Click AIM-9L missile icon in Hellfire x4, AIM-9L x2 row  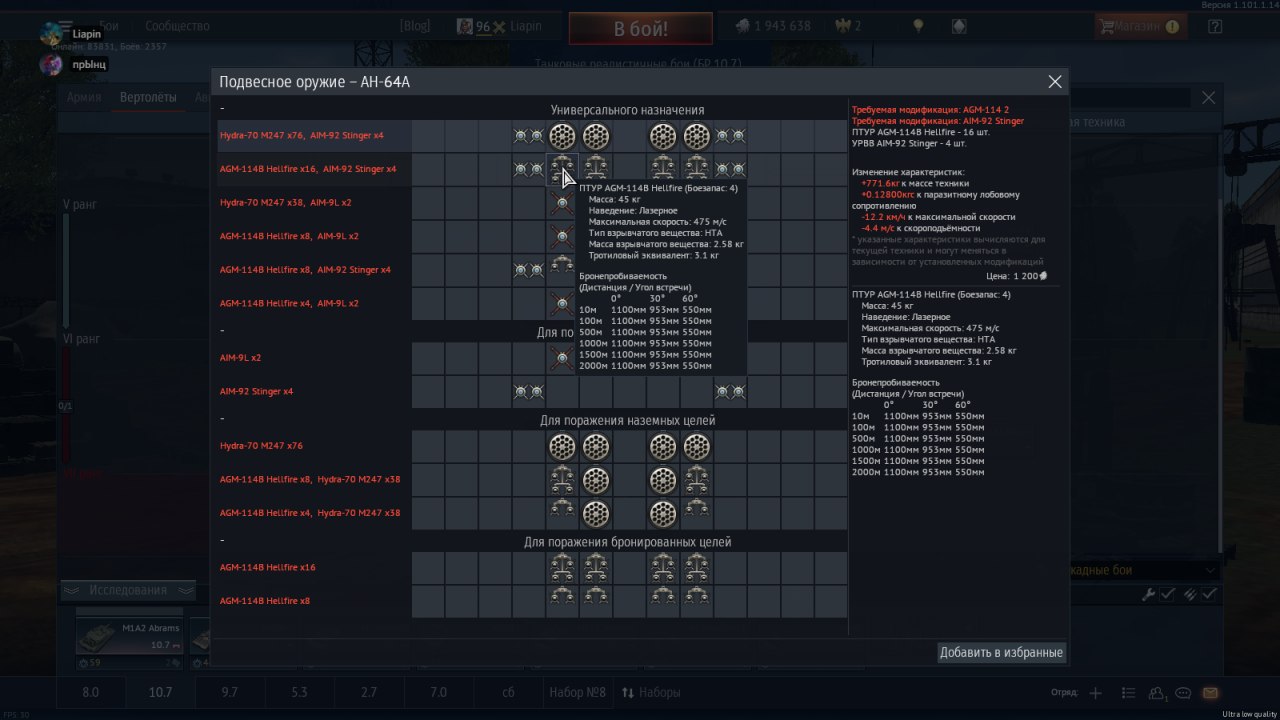[x=562, y=303]
